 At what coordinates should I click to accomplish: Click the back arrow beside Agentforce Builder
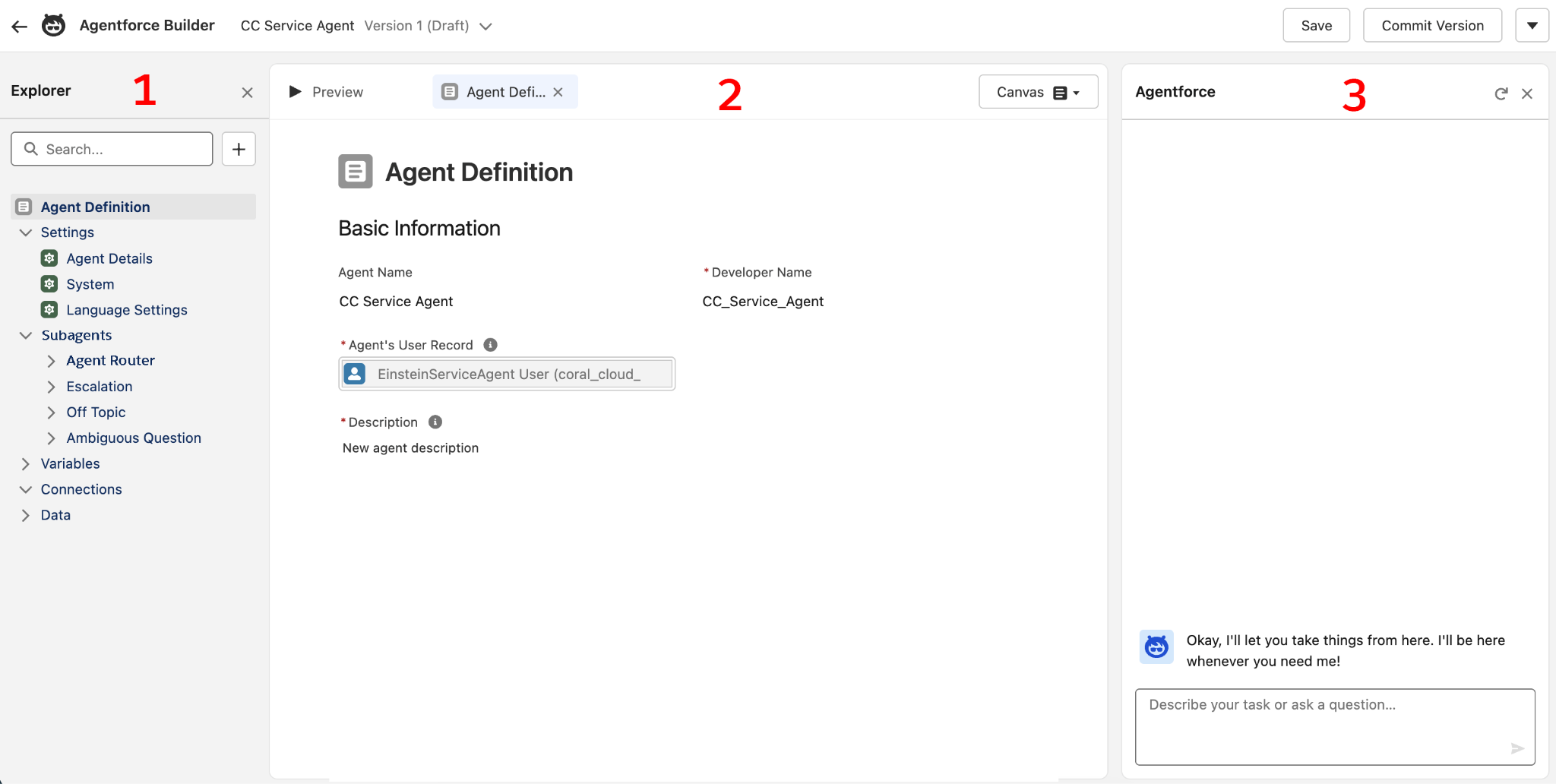tap(19, 25)
